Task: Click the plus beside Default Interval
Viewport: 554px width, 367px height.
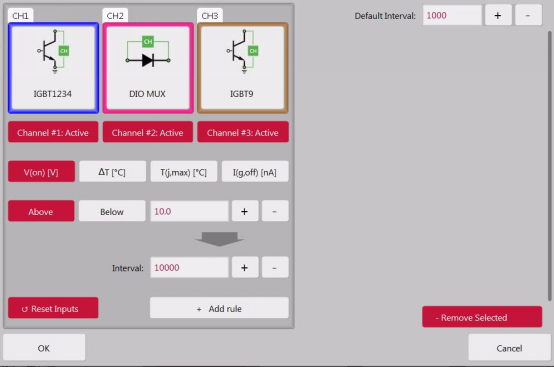Action: point(498,15)
